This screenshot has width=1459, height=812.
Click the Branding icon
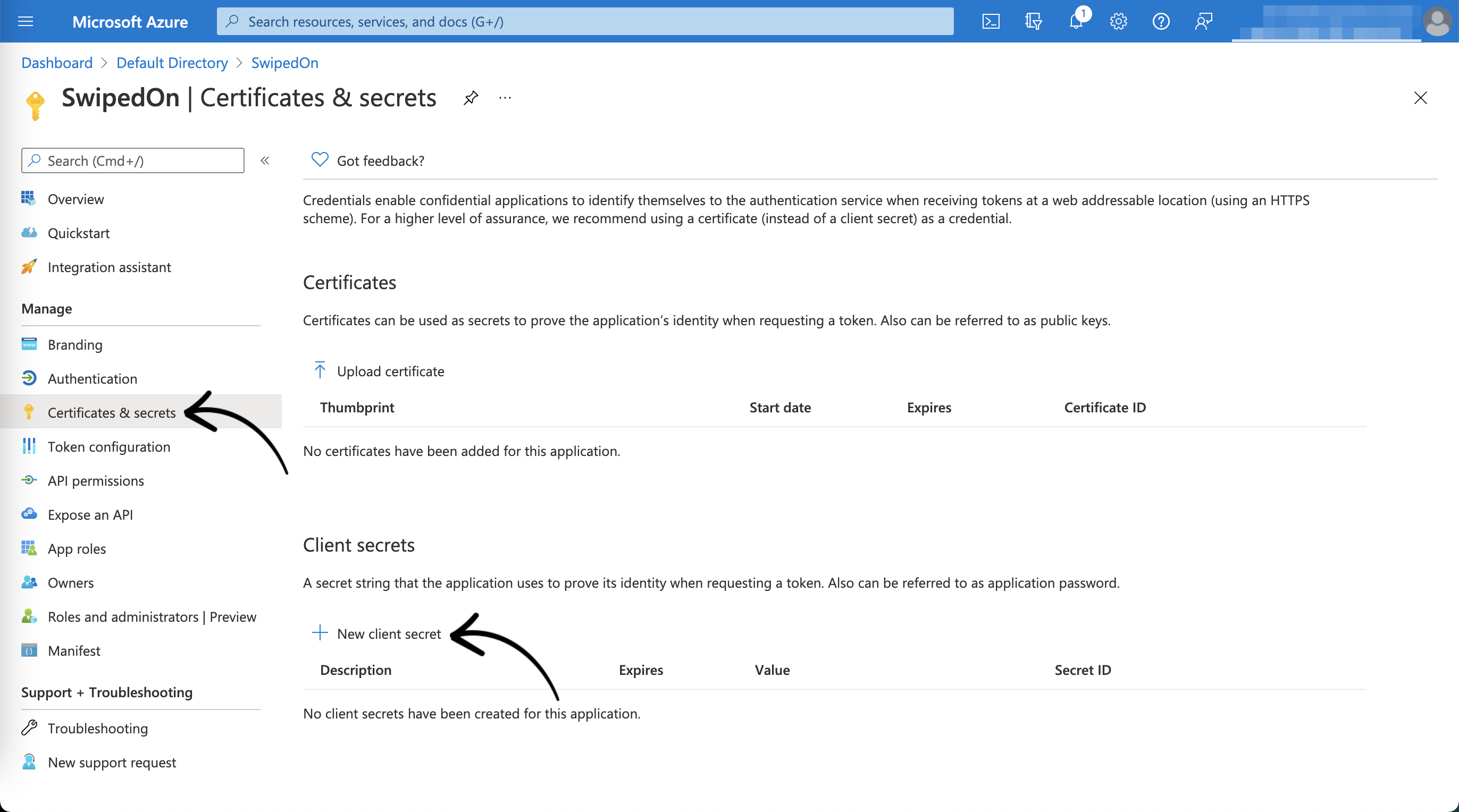(x=29, y=344)
